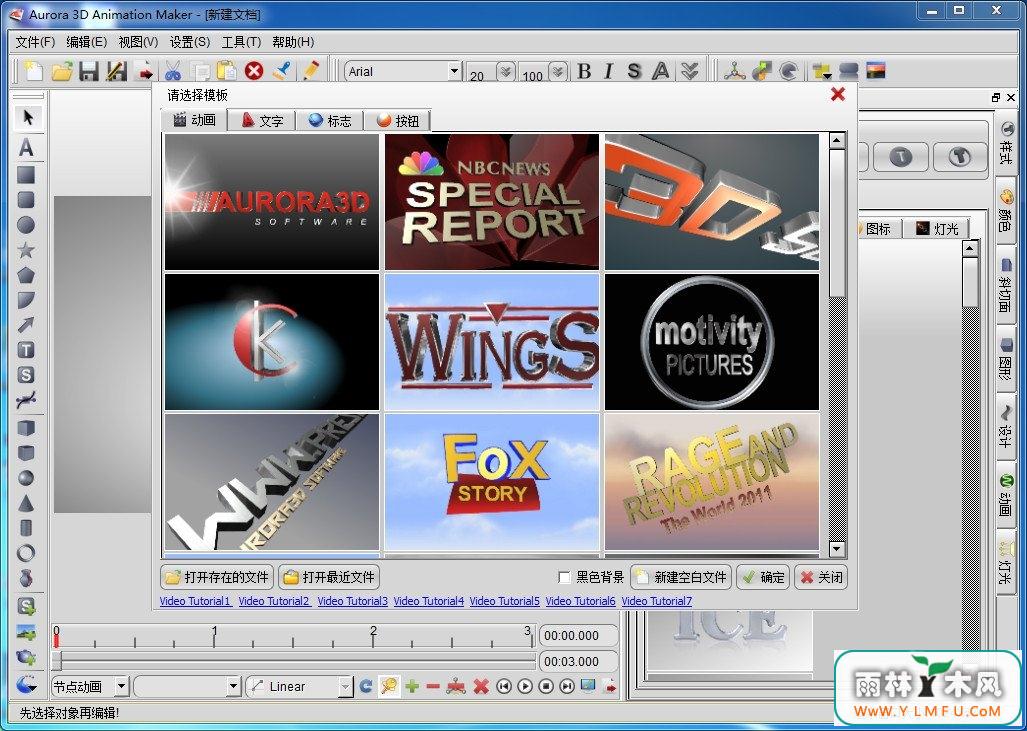The width and height of the screenshot is (1027, 731).
Task: Switch to the 按钮 template tab
Action: tap(398, 121)
